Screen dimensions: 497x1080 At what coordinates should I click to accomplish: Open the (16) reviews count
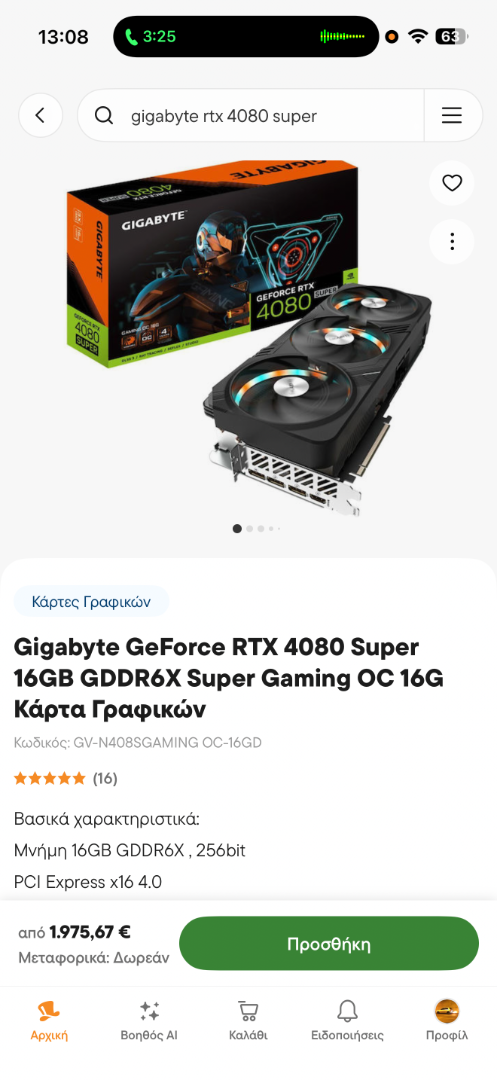(x=105, y=779)
